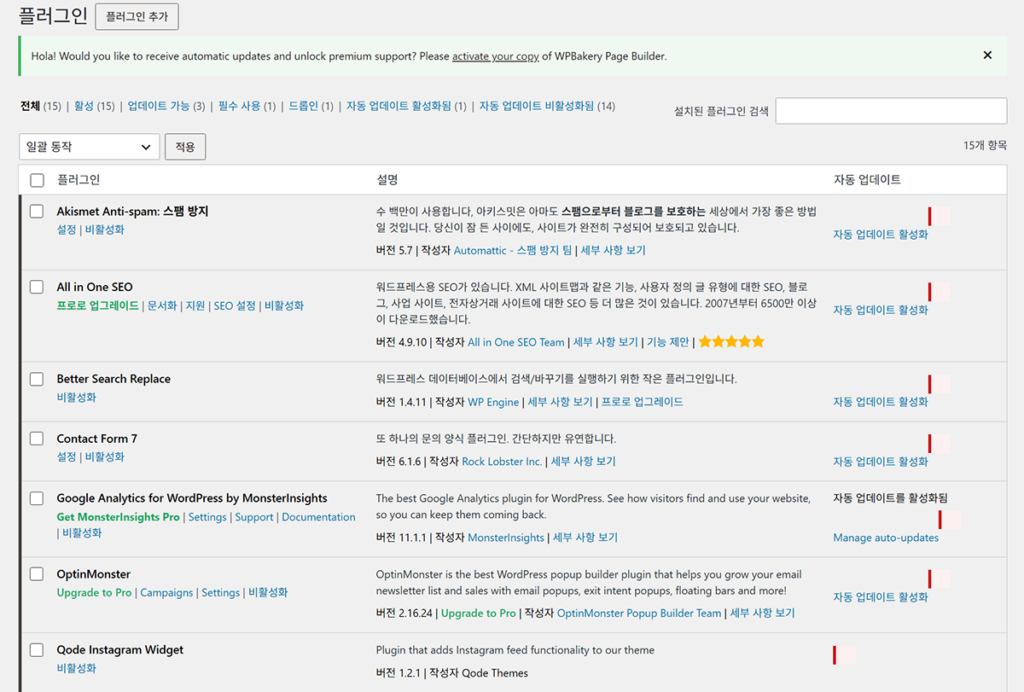The height and width of the screenshot is (692, 1024).
Task: Tick the OptinMonster plugin checkbox
Action: pyautogui.click(x=37, y=574)
